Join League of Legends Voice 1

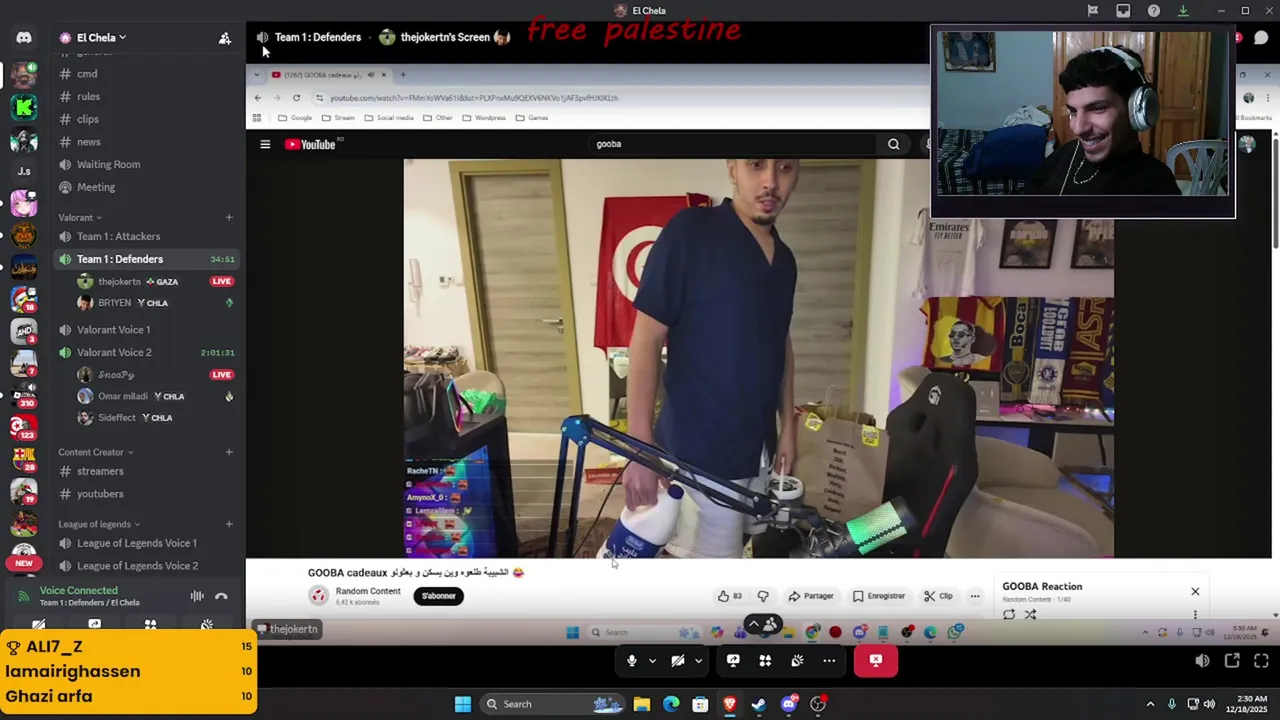click(x=137, y=543)
